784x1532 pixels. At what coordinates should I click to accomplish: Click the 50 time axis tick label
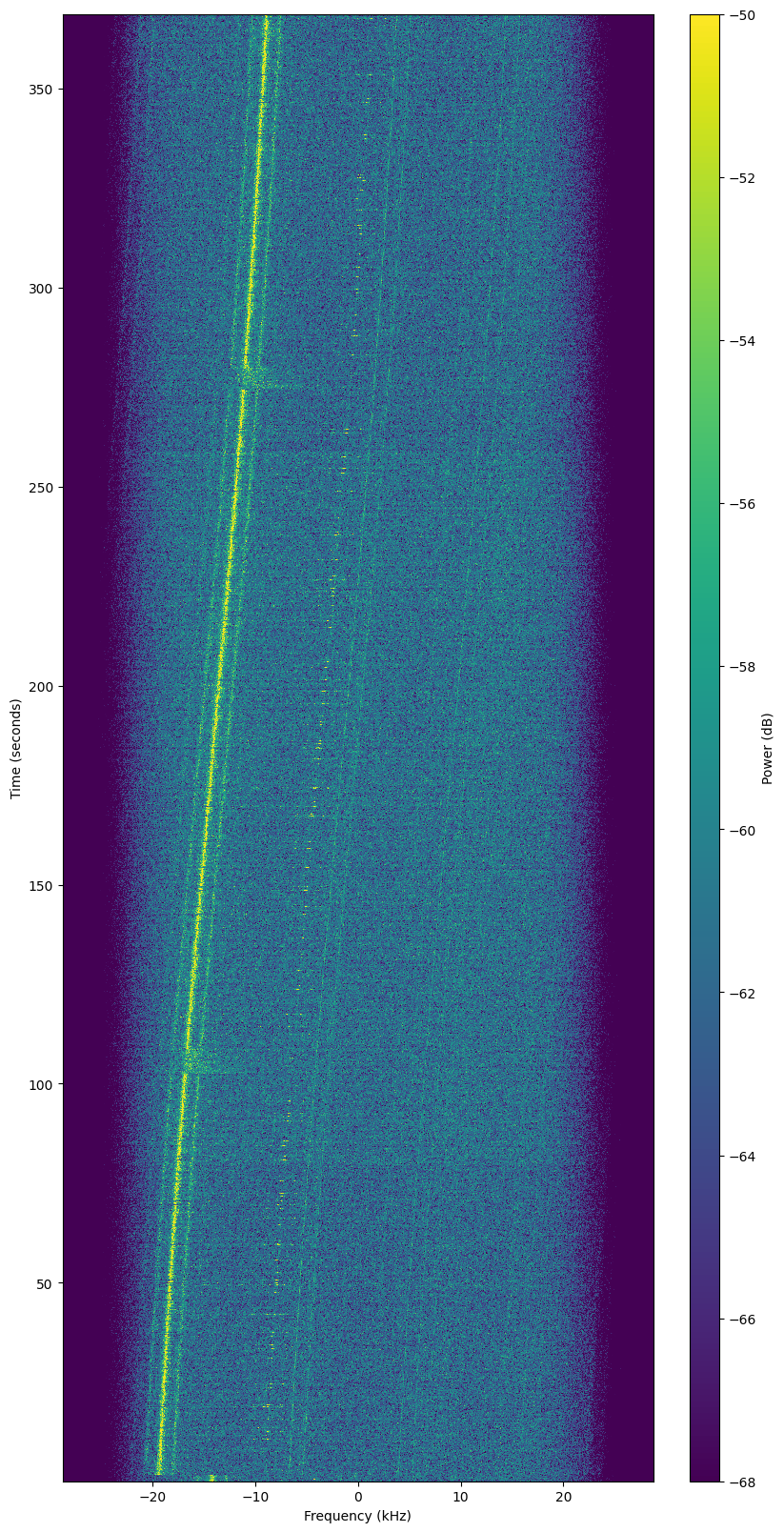[x=45, y=1283]
